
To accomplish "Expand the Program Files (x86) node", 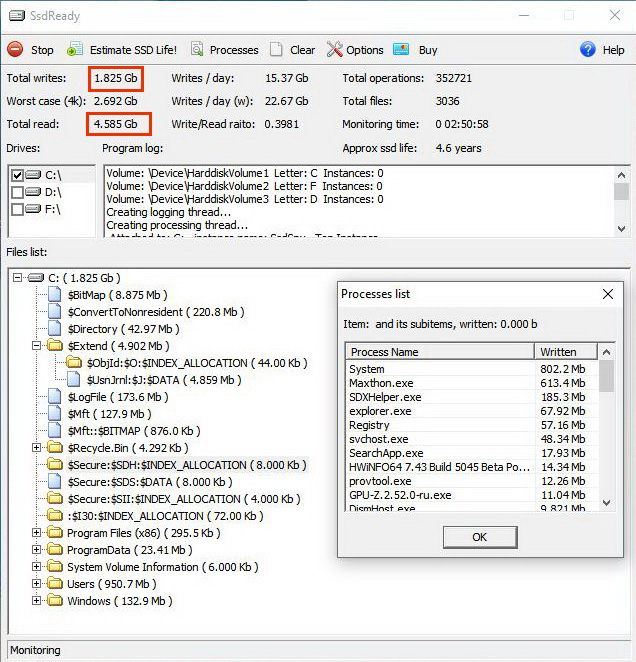I will (37, 533).
